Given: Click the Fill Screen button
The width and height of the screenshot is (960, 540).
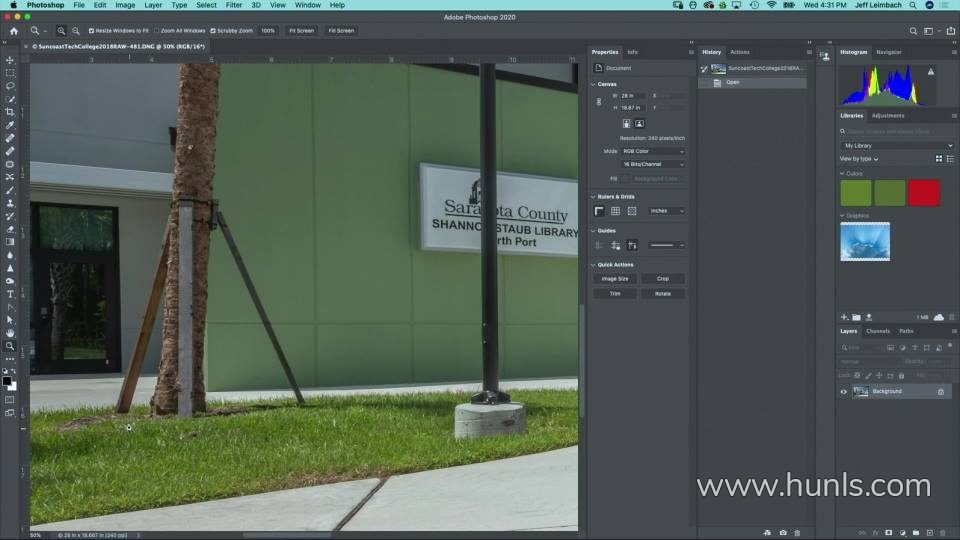Looking at the screenshot, I should click(x=341, y=31).
